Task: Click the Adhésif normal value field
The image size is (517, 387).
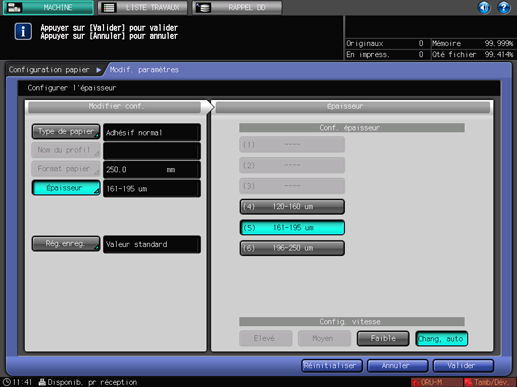Action: (152, 132)
